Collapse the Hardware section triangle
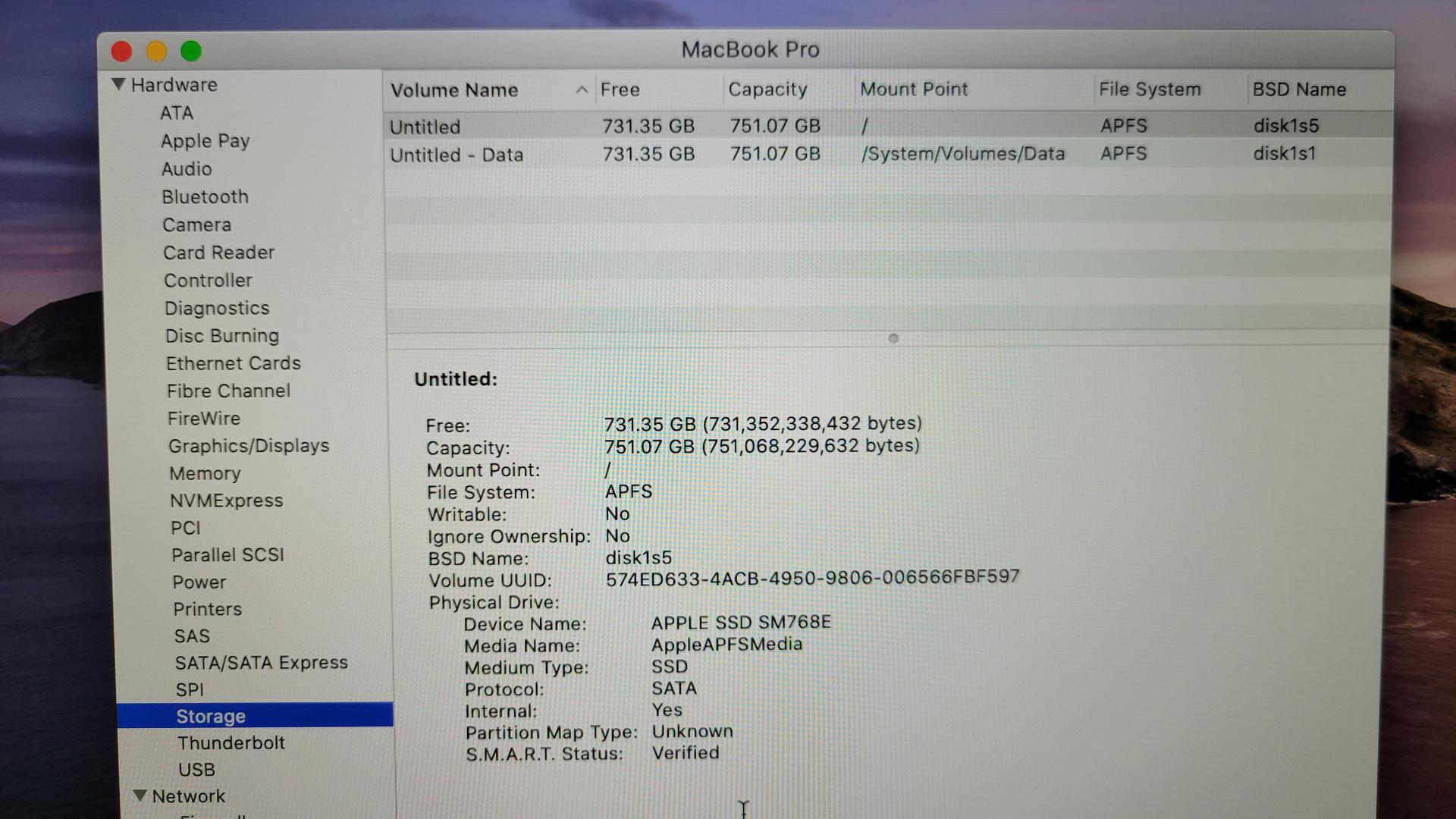The height and width of the screenshot is (819, 1456). (118, 84)
